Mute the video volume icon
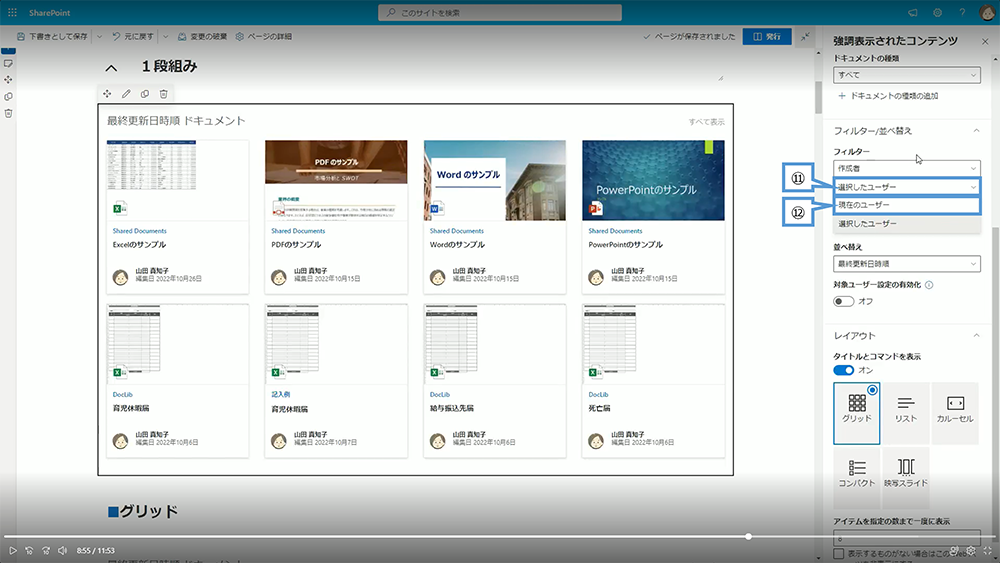 [x=62, y=550]
